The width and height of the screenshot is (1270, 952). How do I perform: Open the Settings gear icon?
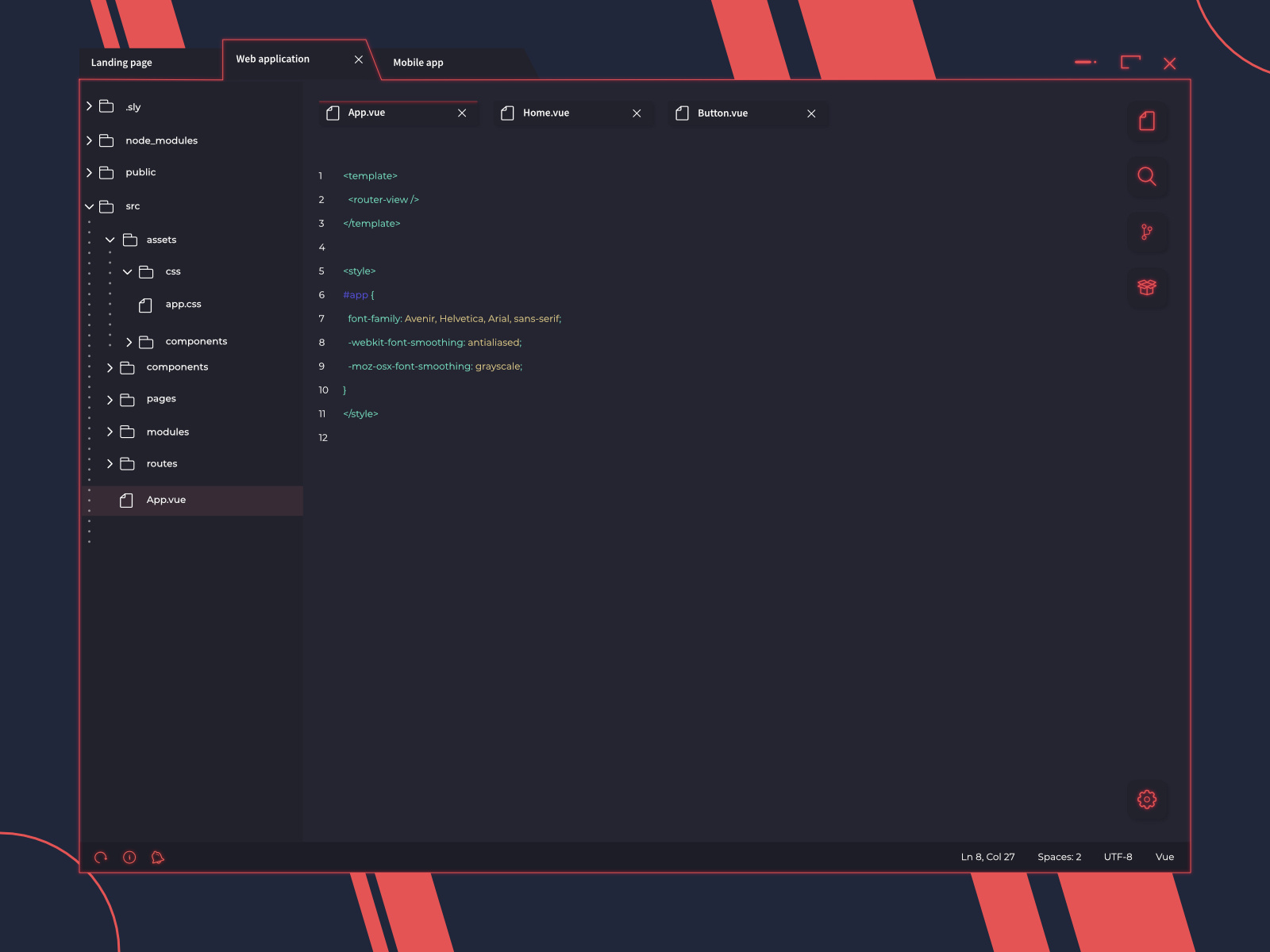tap(1147, 800)
